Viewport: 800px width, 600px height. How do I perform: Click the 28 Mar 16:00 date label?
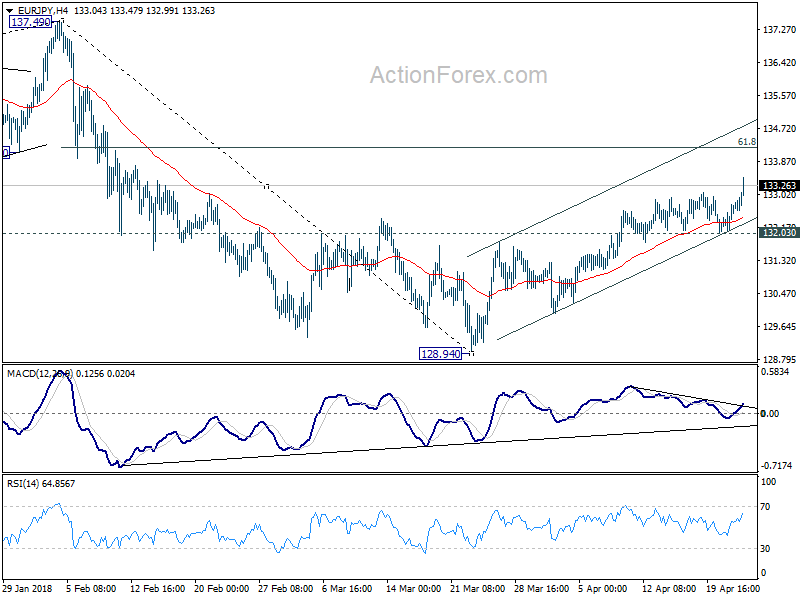541,589
